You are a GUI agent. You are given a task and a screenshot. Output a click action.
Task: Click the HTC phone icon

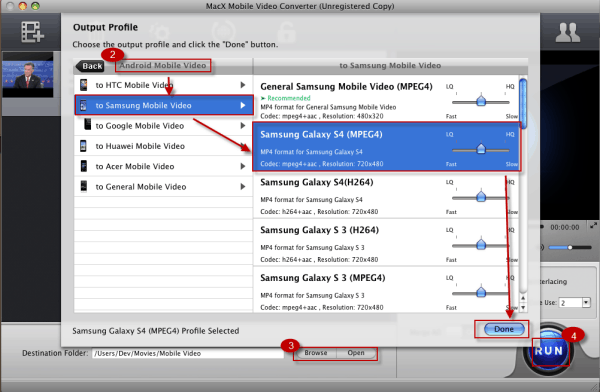[x=83, y=85]
